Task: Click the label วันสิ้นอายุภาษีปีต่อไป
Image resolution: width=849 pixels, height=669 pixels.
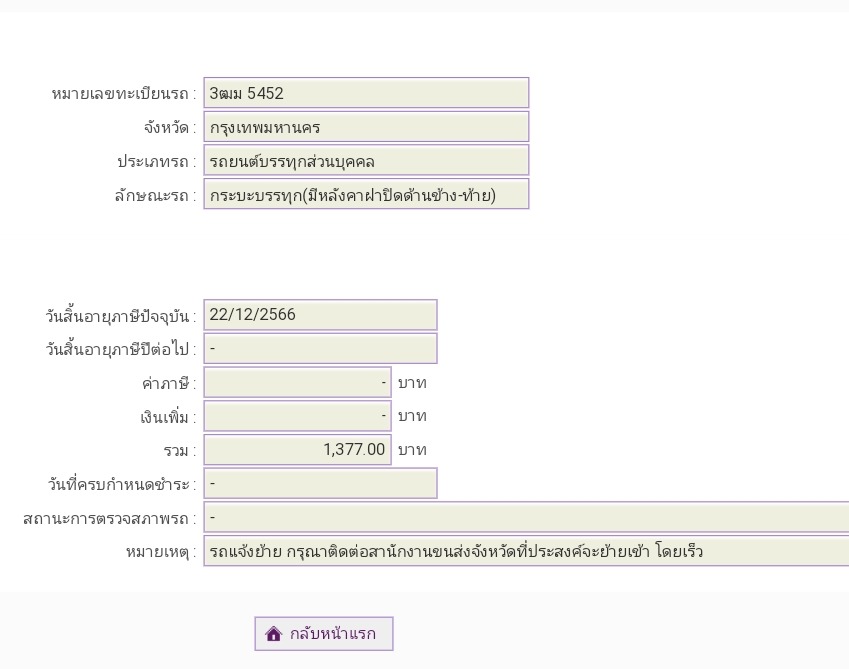Action: point(120,350)
